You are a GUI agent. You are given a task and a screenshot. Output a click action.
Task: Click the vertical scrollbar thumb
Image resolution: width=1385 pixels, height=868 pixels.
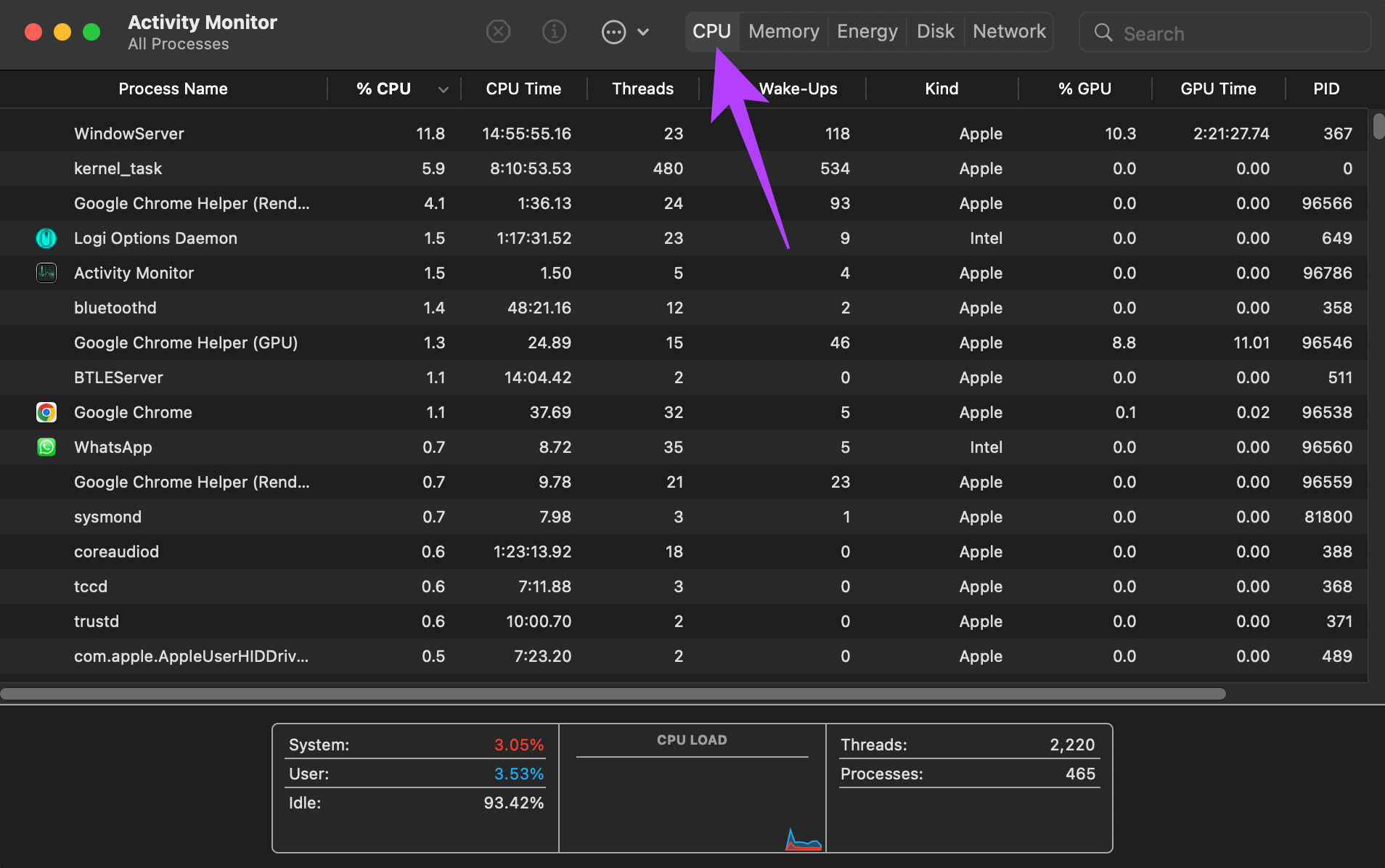(1378, 126)
